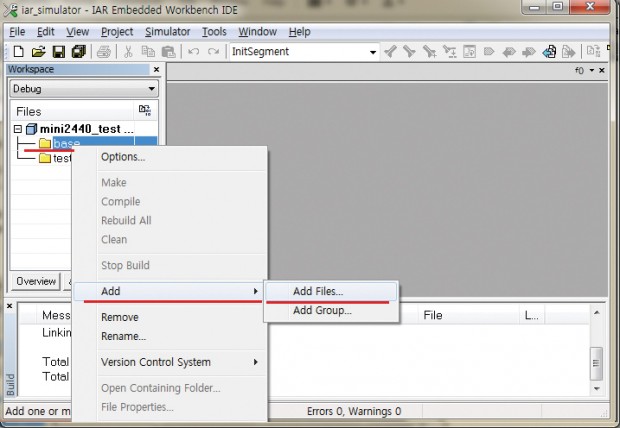Click the Toggle Bookmark icon

pyautogui.click(x=489, y=51)
